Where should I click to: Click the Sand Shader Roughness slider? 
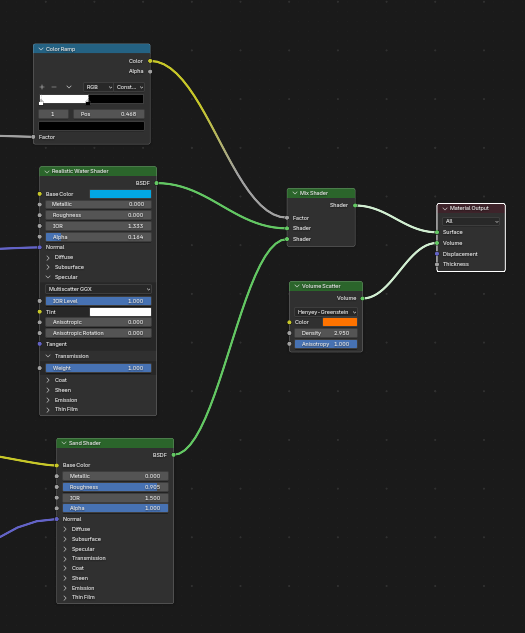click(x=116, y=487)
